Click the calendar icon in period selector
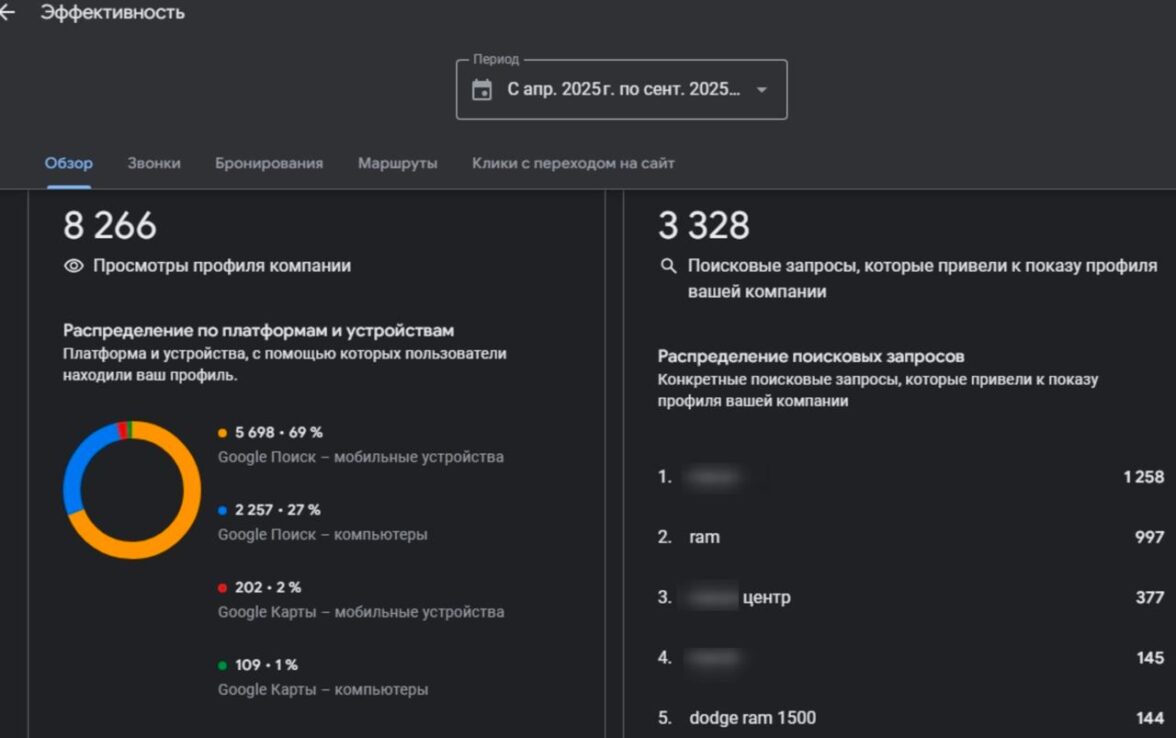 [x=482, y=90]
